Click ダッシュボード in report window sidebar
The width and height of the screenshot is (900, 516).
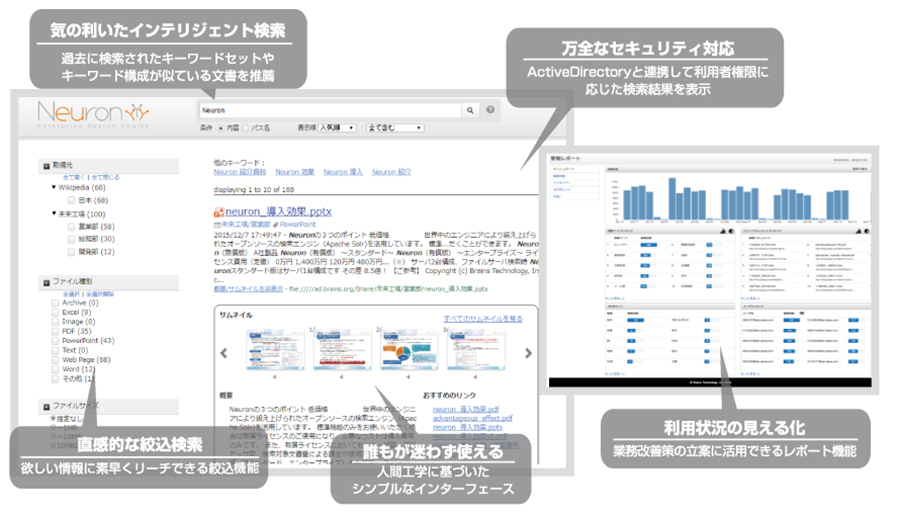pyautogui.click(x=563, y=169)
